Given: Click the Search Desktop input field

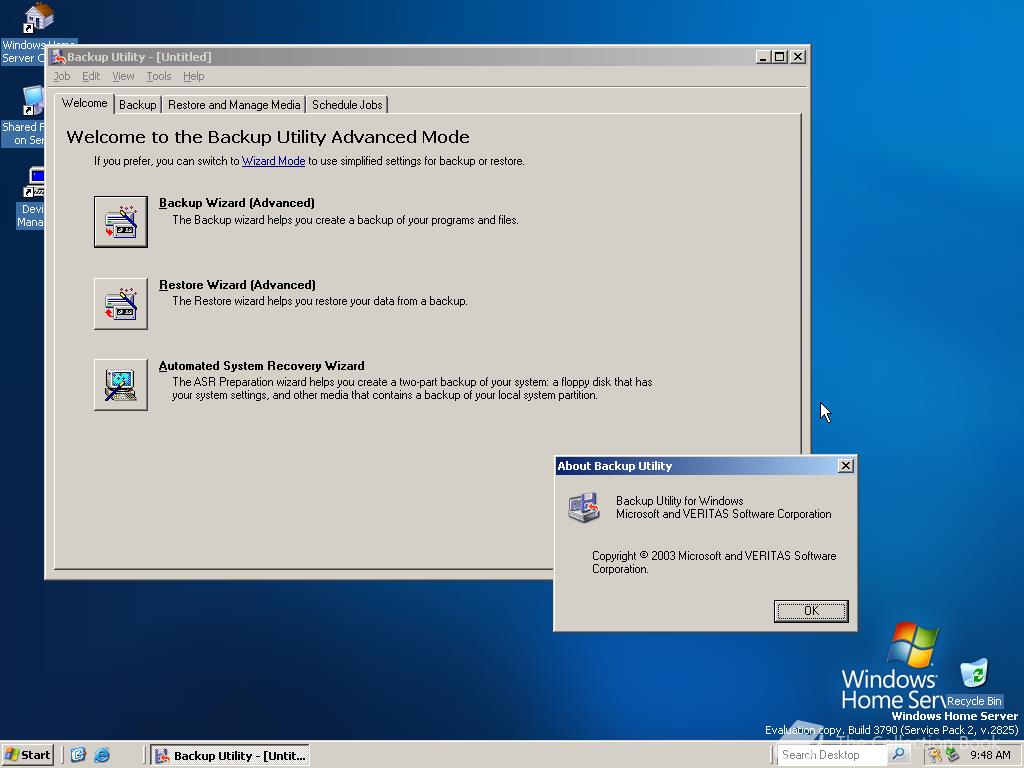Looking at the screenshot, I should pyautogui.click(x=834, y=755).
